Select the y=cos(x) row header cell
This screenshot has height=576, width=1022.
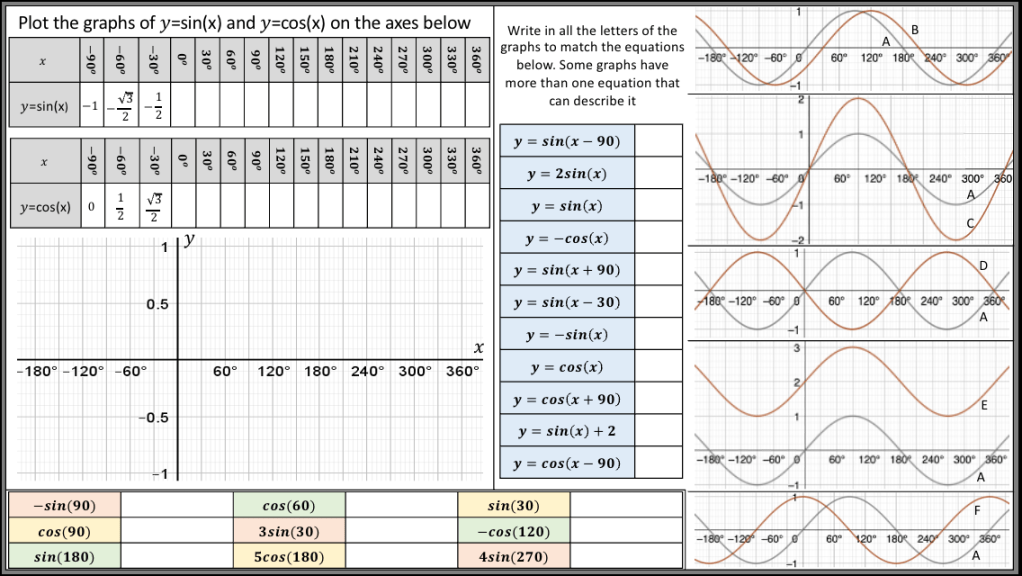pos(42,208)
